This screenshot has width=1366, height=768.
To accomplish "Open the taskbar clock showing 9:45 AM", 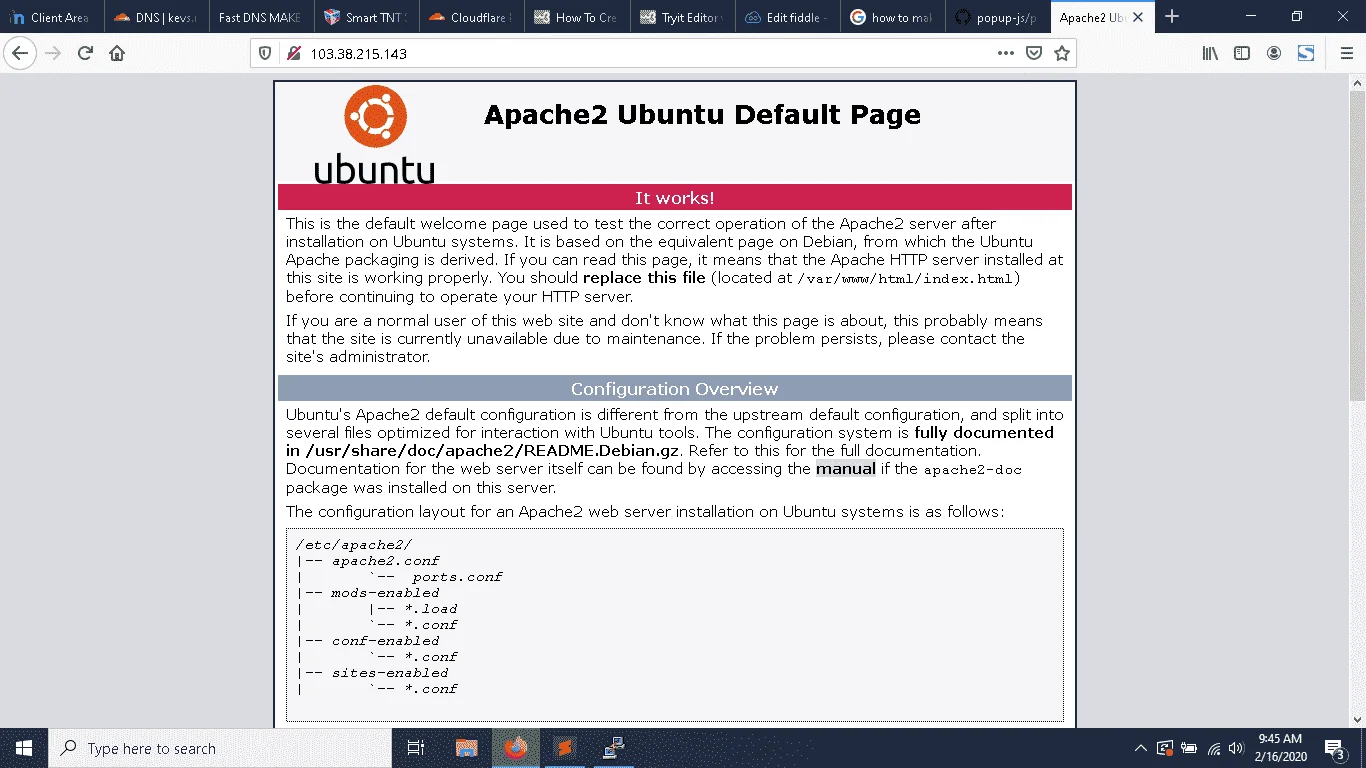I will click(x=1279, y=748).
